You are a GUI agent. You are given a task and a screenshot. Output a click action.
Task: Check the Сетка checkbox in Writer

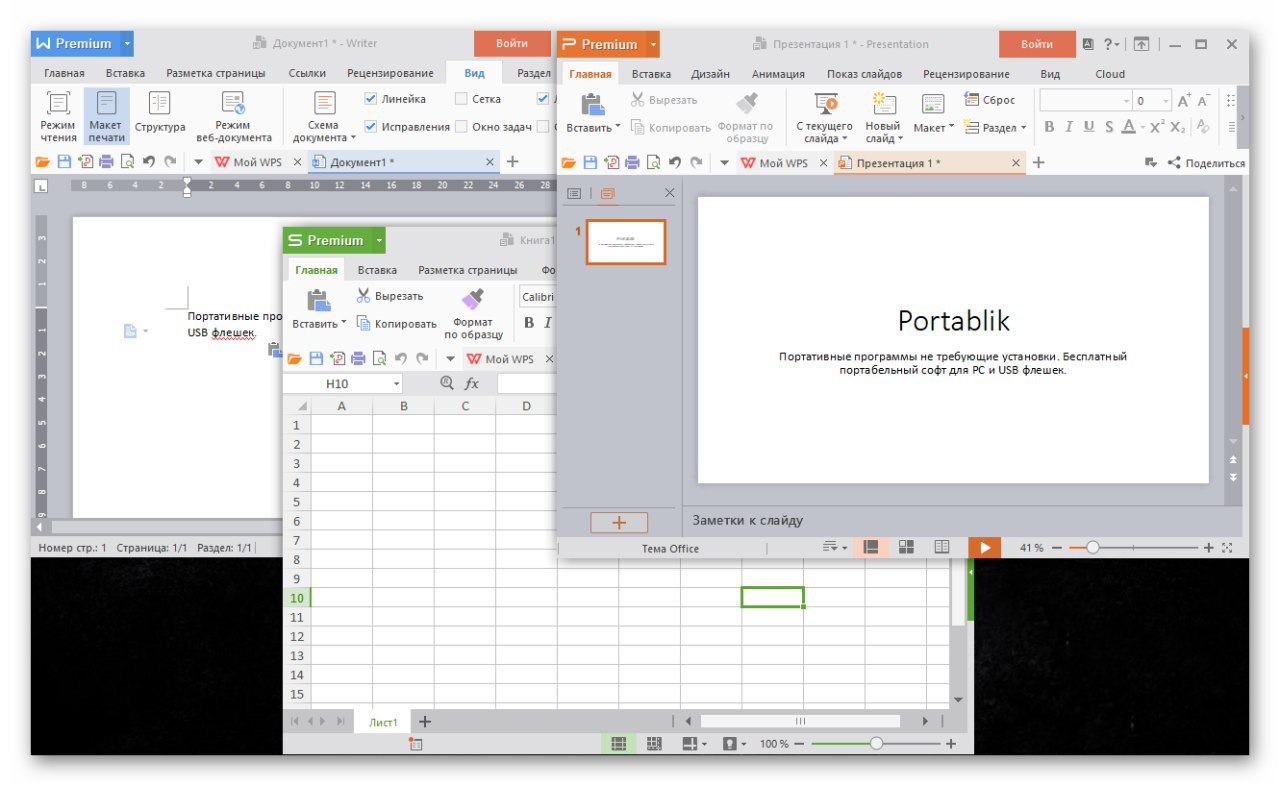click(x=461, y=99)
